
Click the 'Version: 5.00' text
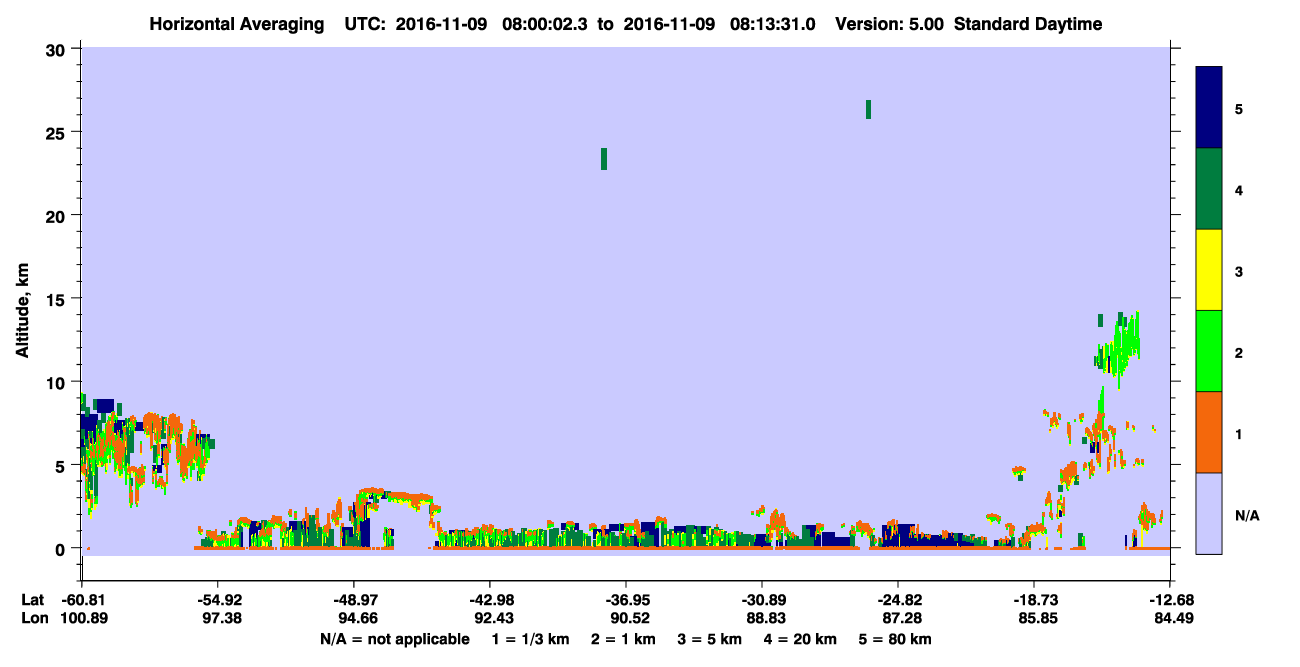(890, 24)
